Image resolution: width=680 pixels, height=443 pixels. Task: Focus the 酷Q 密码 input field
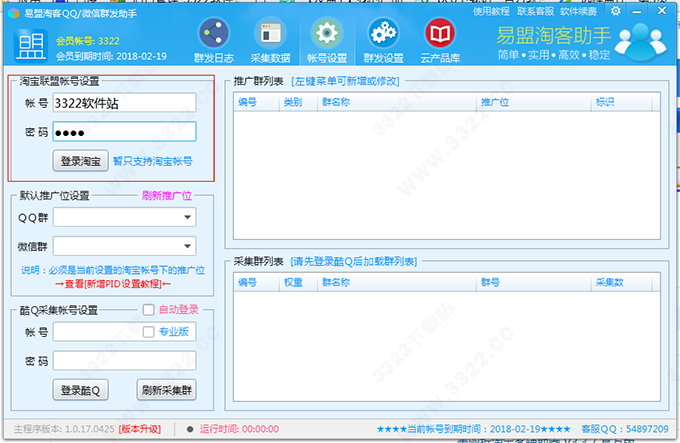pyautogui.click(x=124, y=361)
